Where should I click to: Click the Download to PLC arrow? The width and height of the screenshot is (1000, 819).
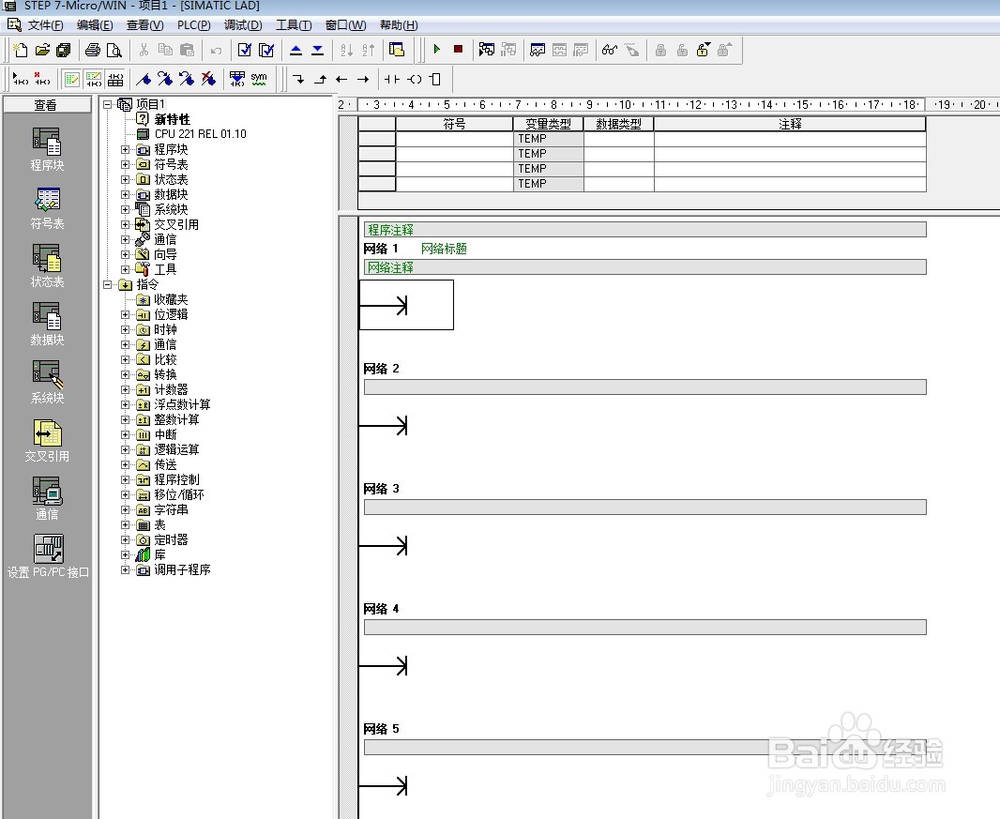pyautogui.click(x=318, y=50)
